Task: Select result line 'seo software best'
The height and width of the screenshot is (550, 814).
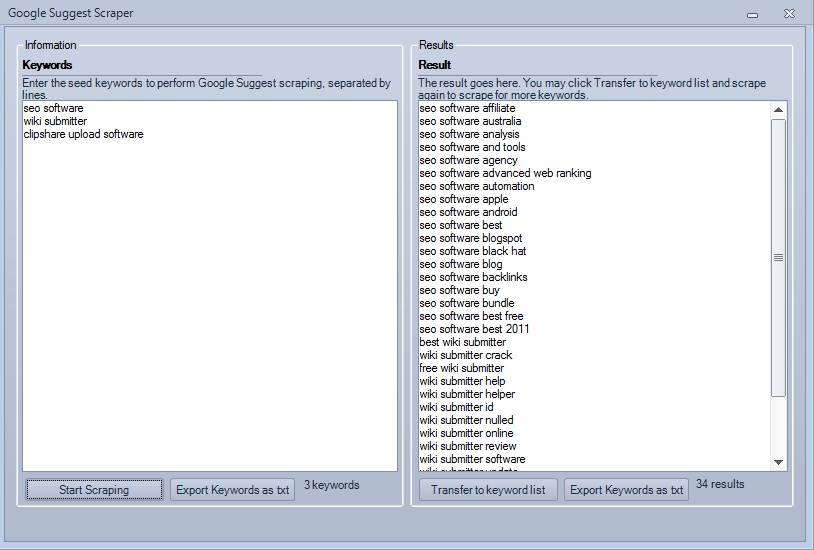Action: [x=460, y=225]
